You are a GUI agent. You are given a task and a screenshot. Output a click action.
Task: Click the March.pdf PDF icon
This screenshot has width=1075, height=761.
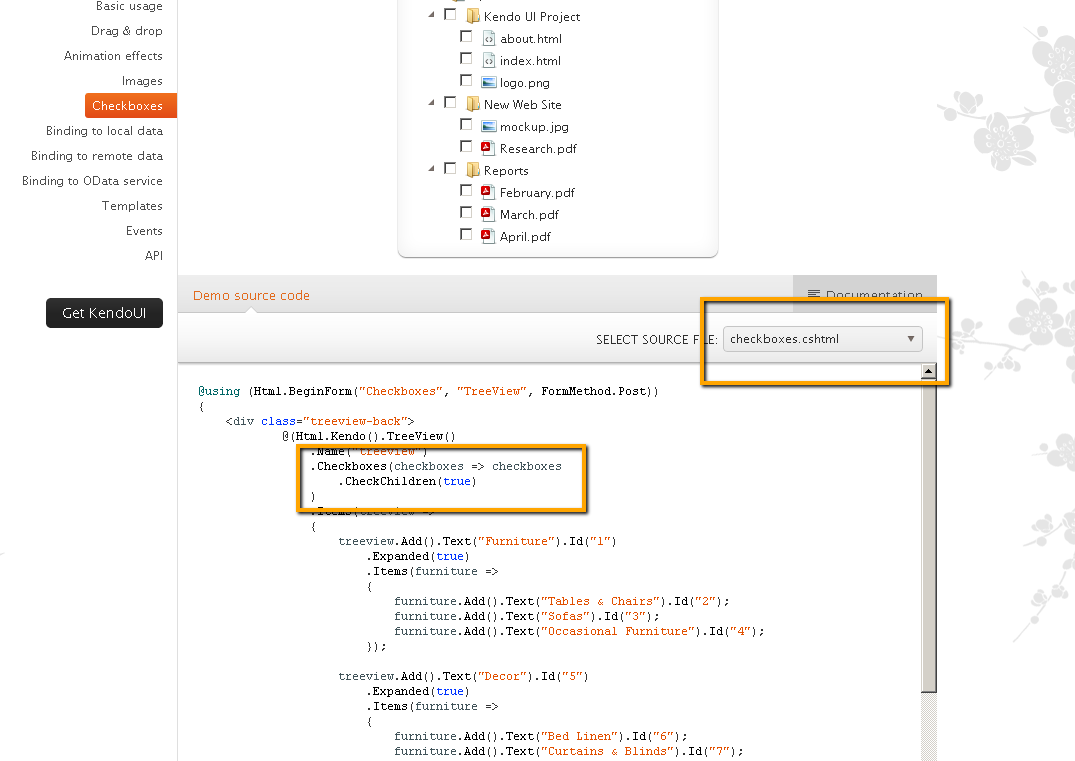click(487, 214)
